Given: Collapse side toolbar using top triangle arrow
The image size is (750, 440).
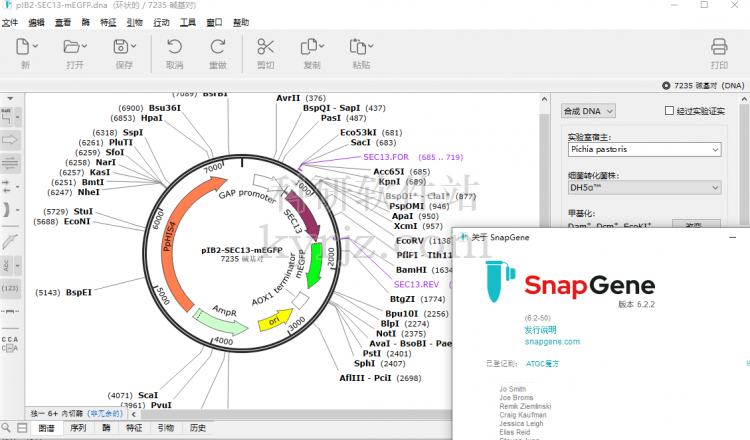Looking at the screenshot, I should (x=10, y=99).
